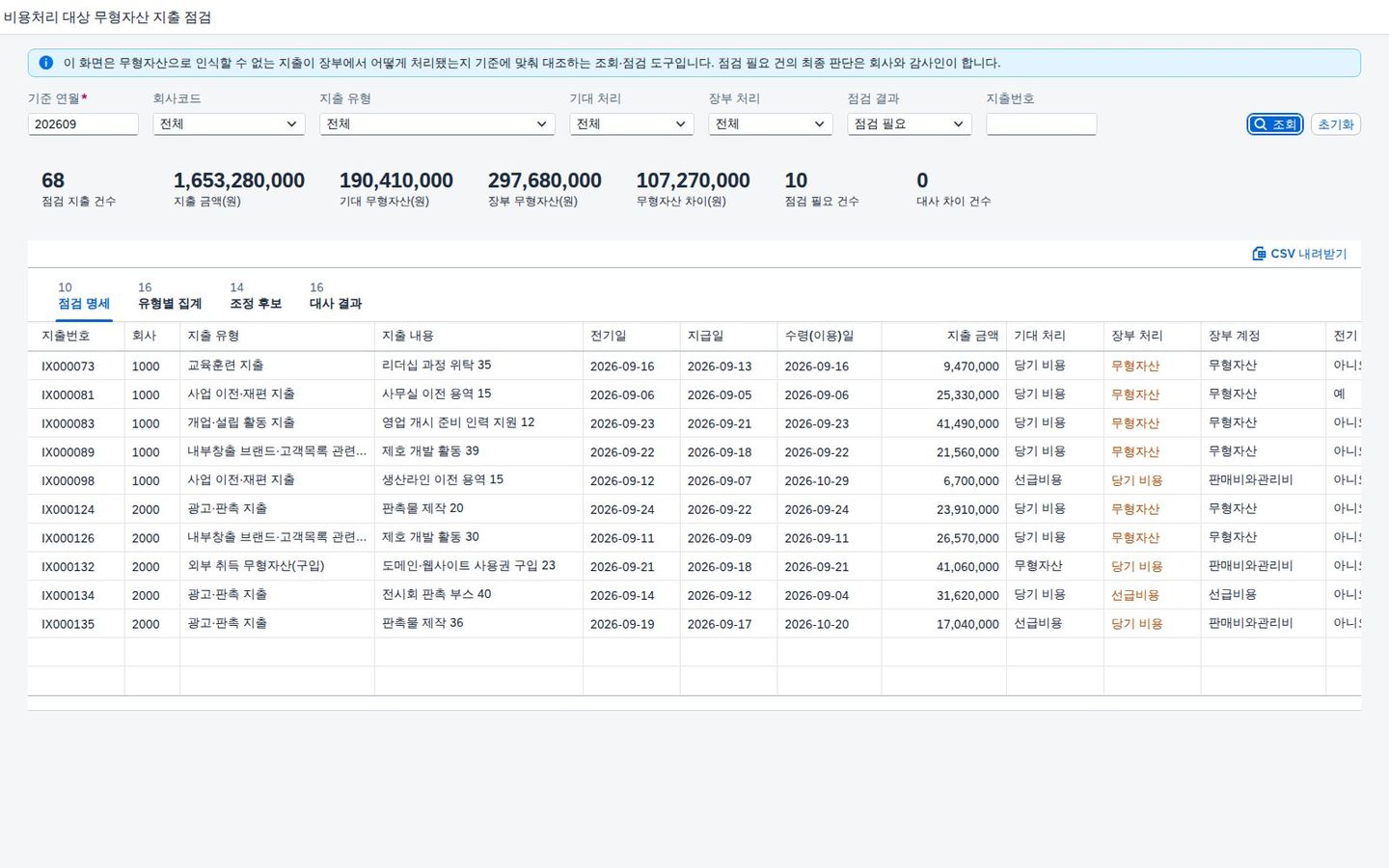Expand the 장부 처리 dropdown
The width and height of the screenshot is (1389, 868).
pyautogui.click(x=771, y=124)
